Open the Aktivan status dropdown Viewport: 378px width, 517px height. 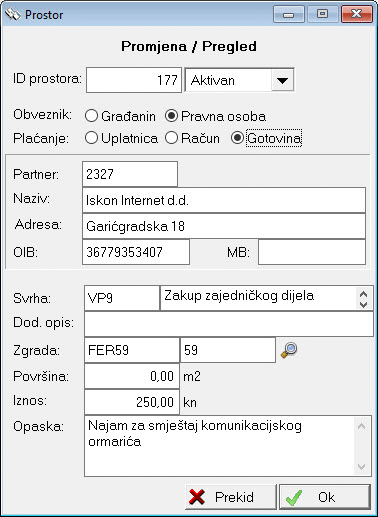point(282,80)
